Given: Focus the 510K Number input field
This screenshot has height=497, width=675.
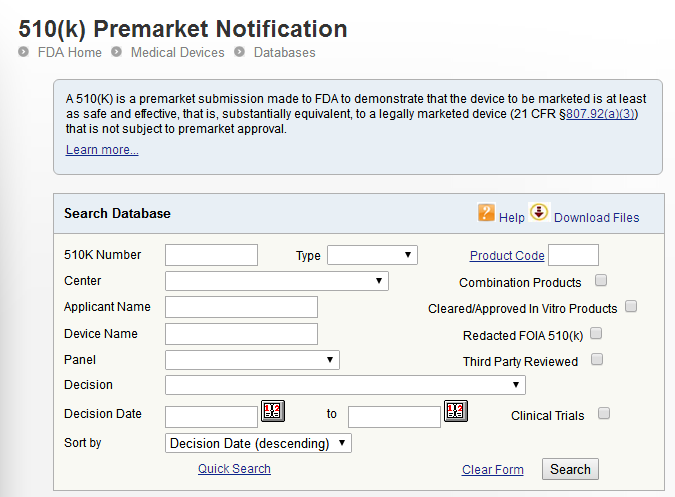Looking at the screenshot, I should (211, 255).
